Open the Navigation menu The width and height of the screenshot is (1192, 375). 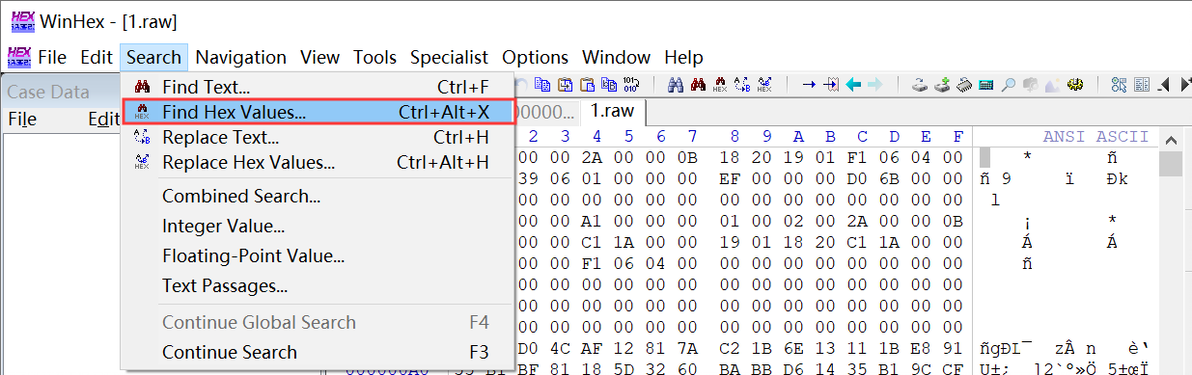(x=241, y=57)
